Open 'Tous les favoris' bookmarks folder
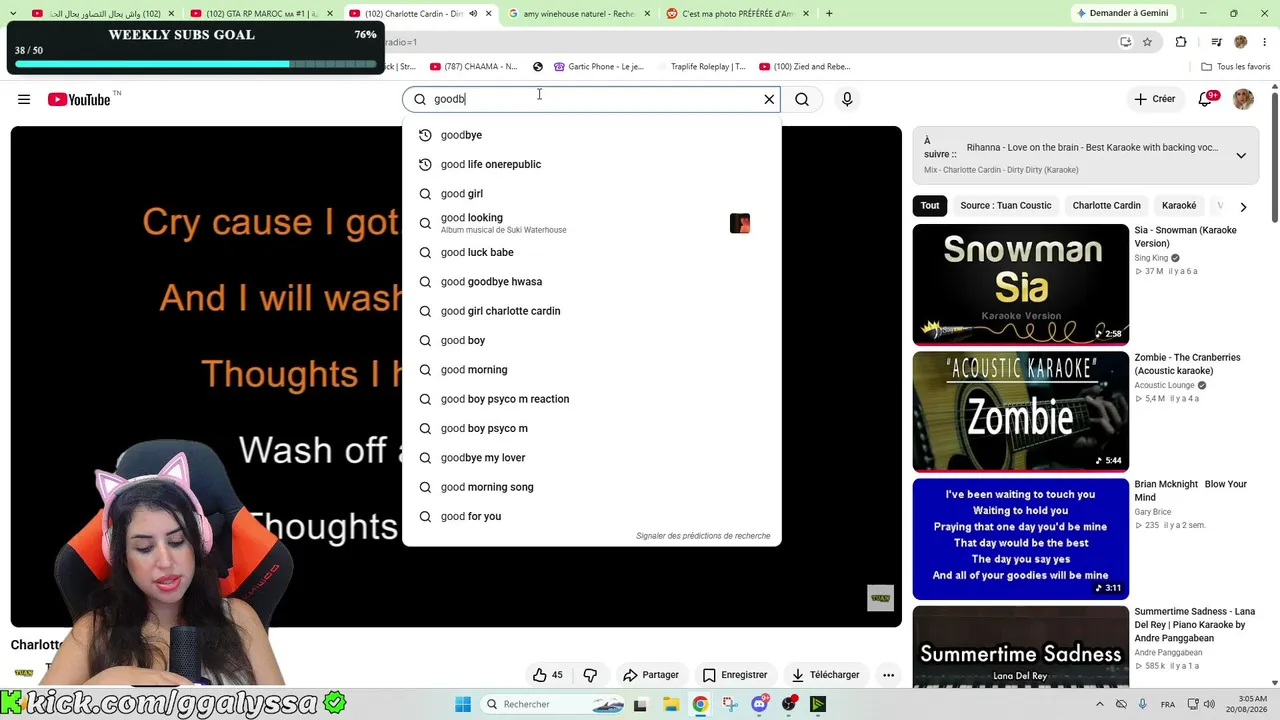The image size is (1280, 720). [x=1236, y=67]
